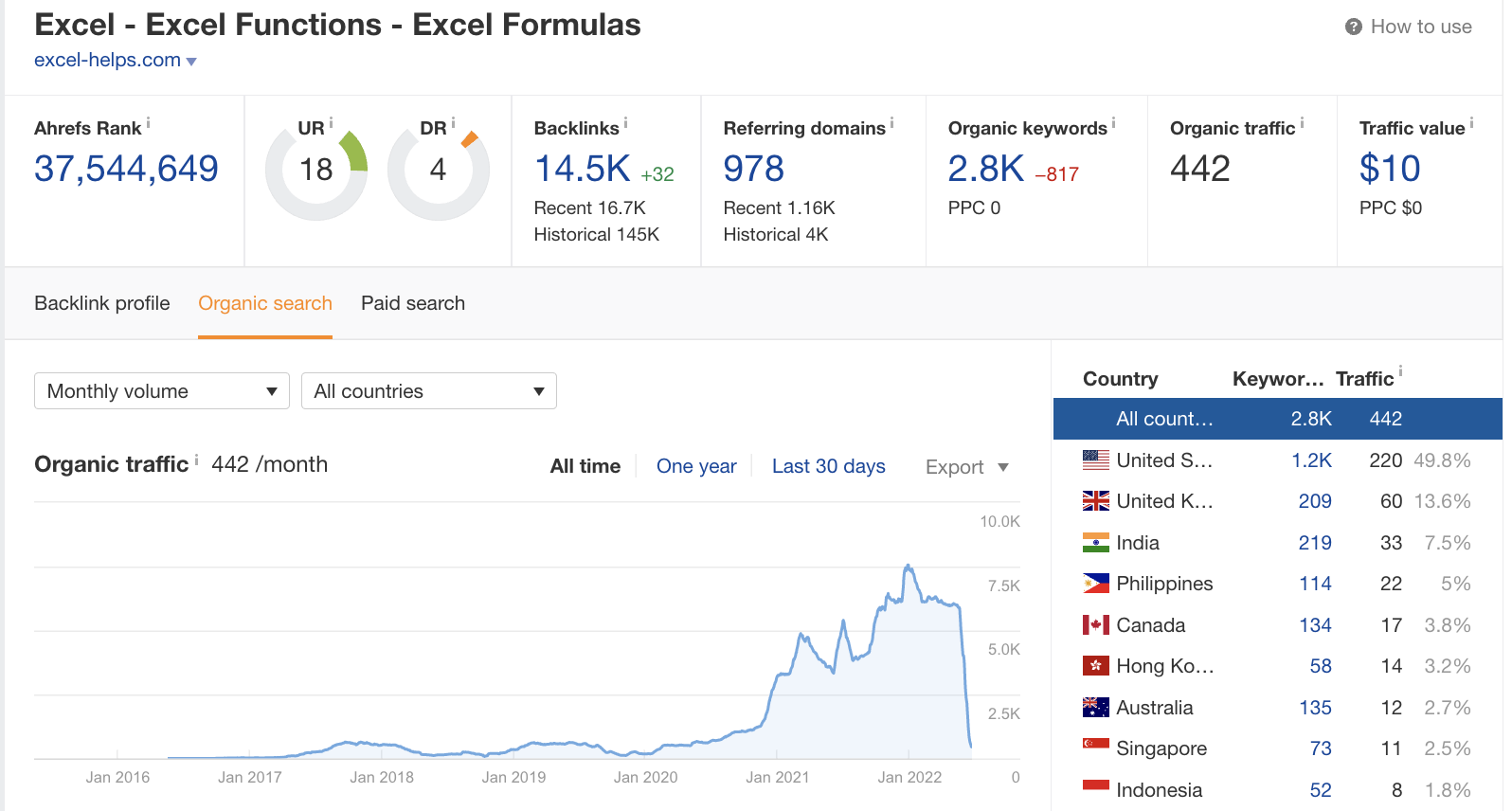Open the All countries dropdown
This screenshot has width=1512, height=811.
(428, 391)
